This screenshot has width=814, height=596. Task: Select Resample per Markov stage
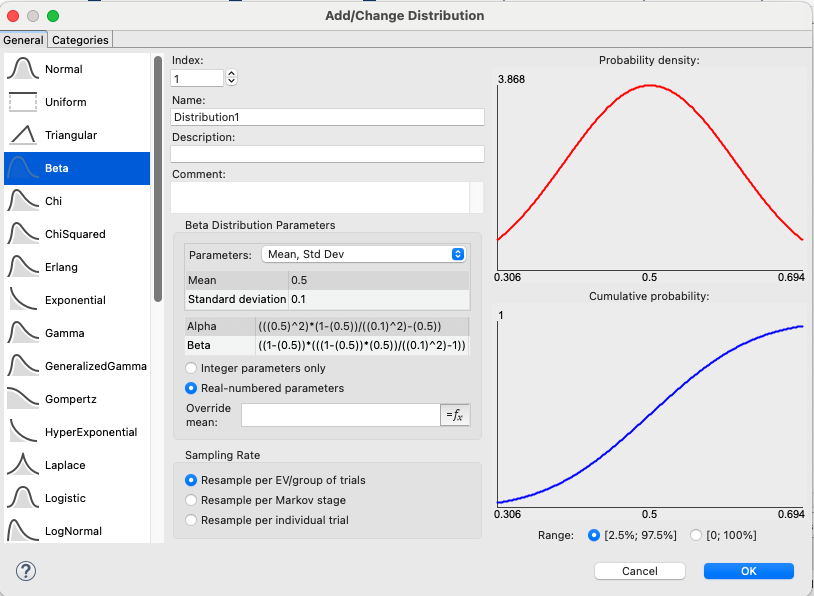tap(192, 500)
